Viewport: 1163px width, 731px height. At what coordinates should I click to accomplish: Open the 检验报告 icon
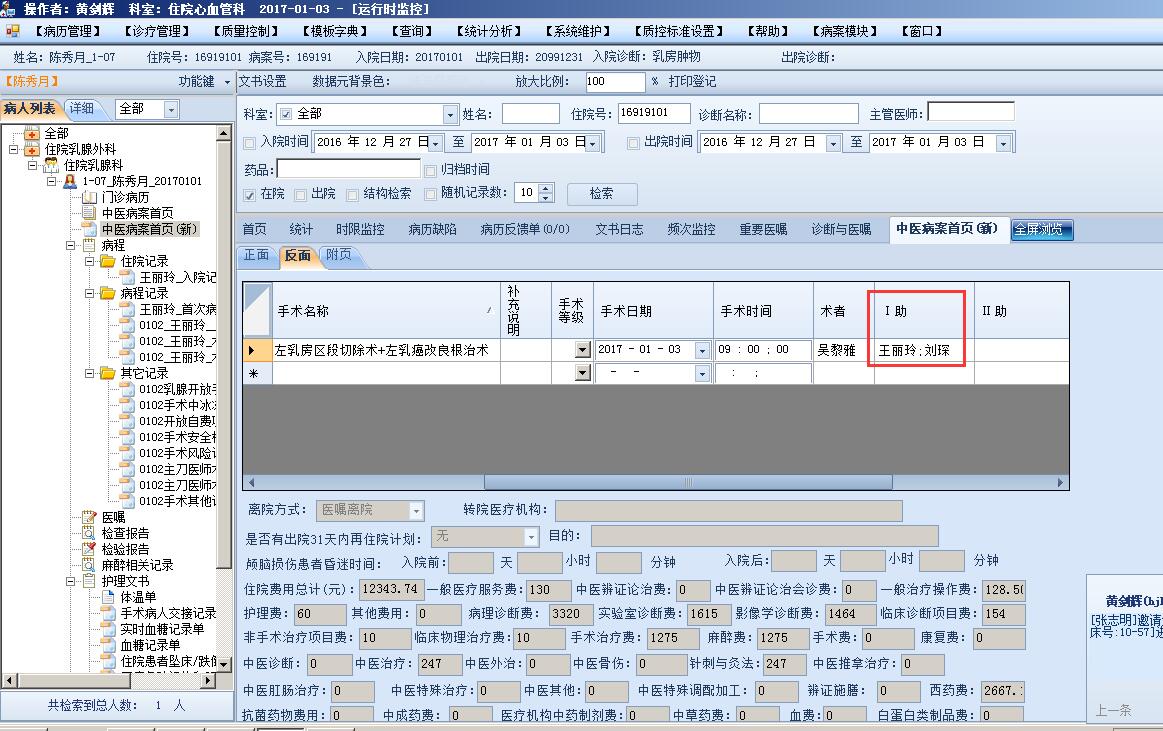point(89,549)
